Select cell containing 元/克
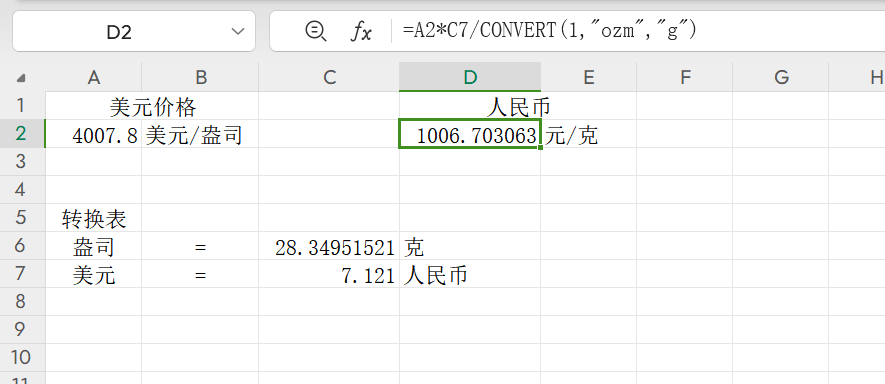 pyautogui.click(x=589, y=134)
